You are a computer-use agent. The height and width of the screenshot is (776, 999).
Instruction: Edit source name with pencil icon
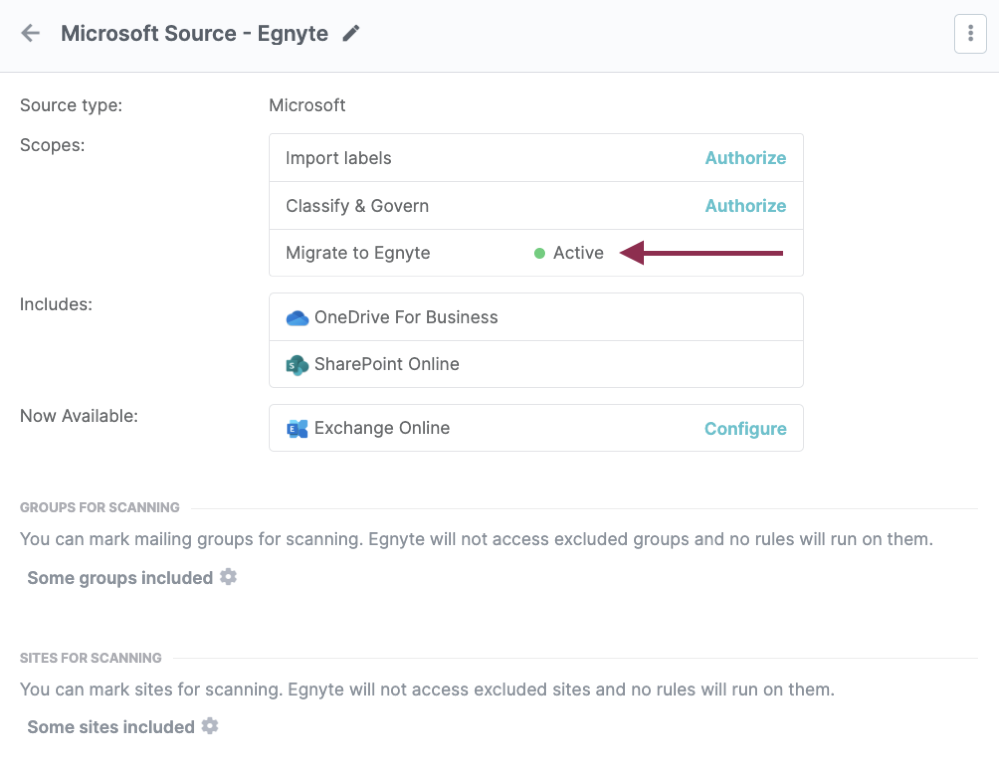tap(351, 33)
